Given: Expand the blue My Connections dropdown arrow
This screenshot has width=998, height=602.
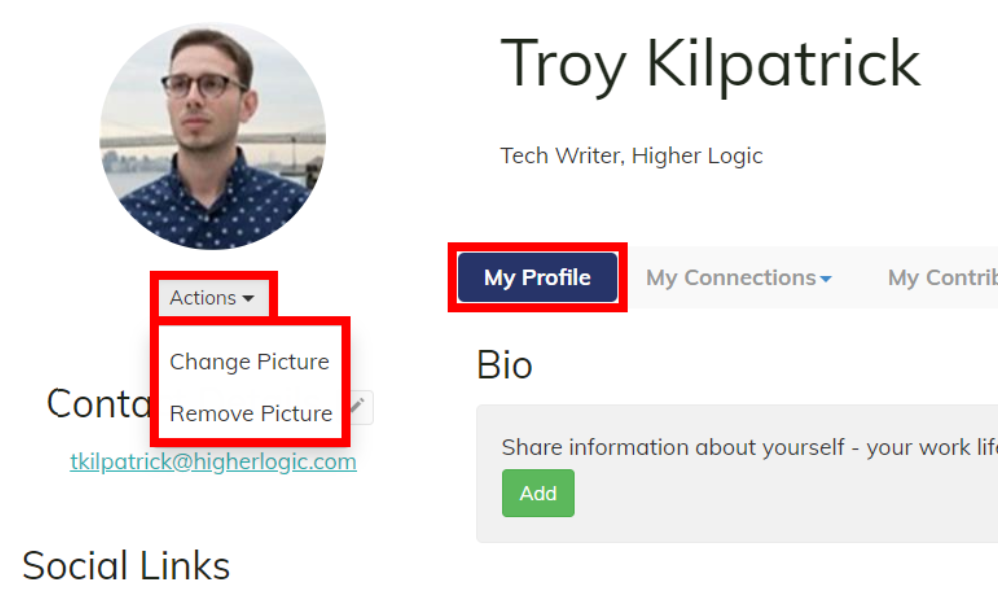Looking at the screenshot, I should (x=826, y=279).
